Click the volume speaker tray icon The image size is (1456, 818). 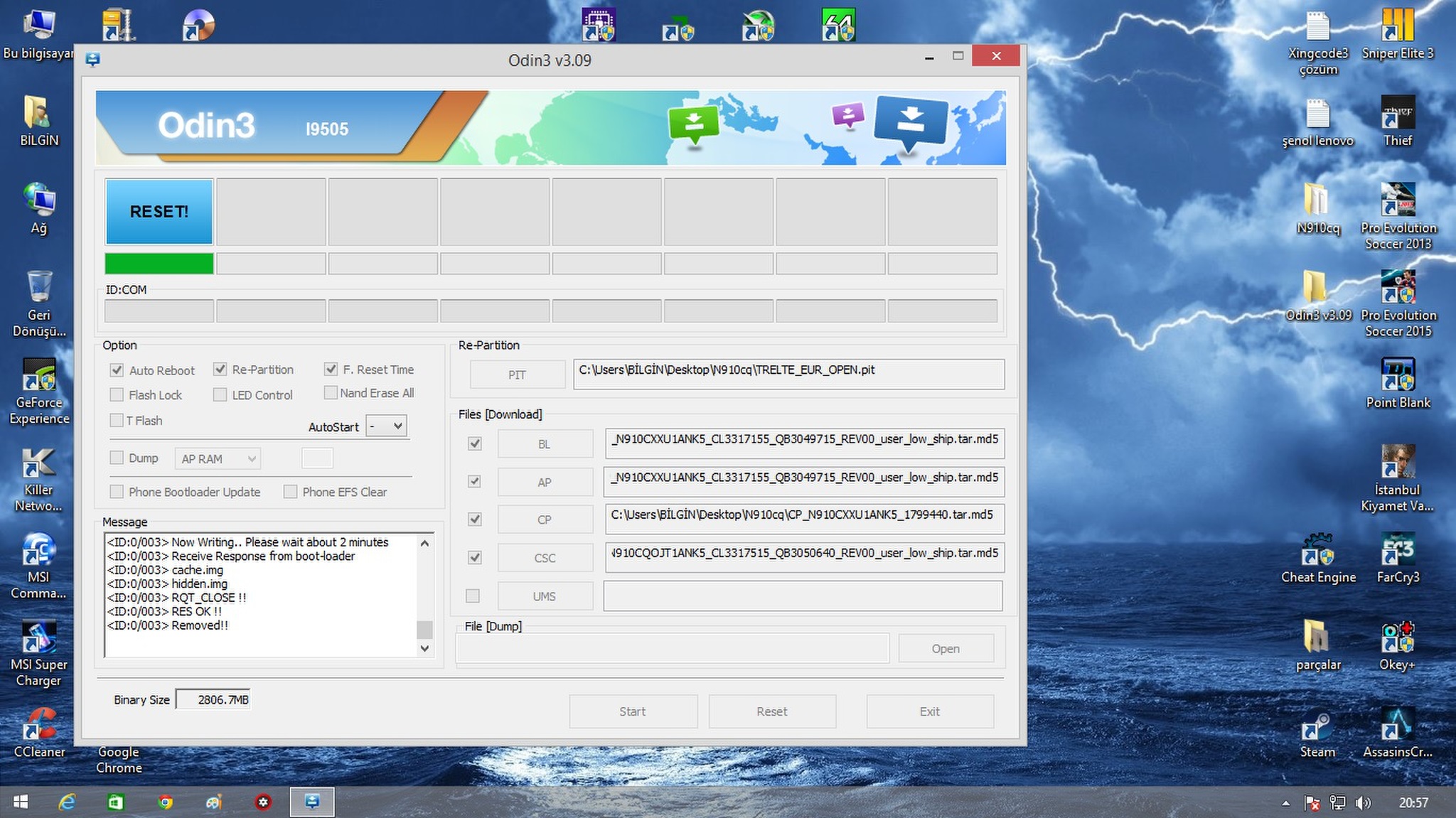pyautogui.click(x=1362, y=802)
